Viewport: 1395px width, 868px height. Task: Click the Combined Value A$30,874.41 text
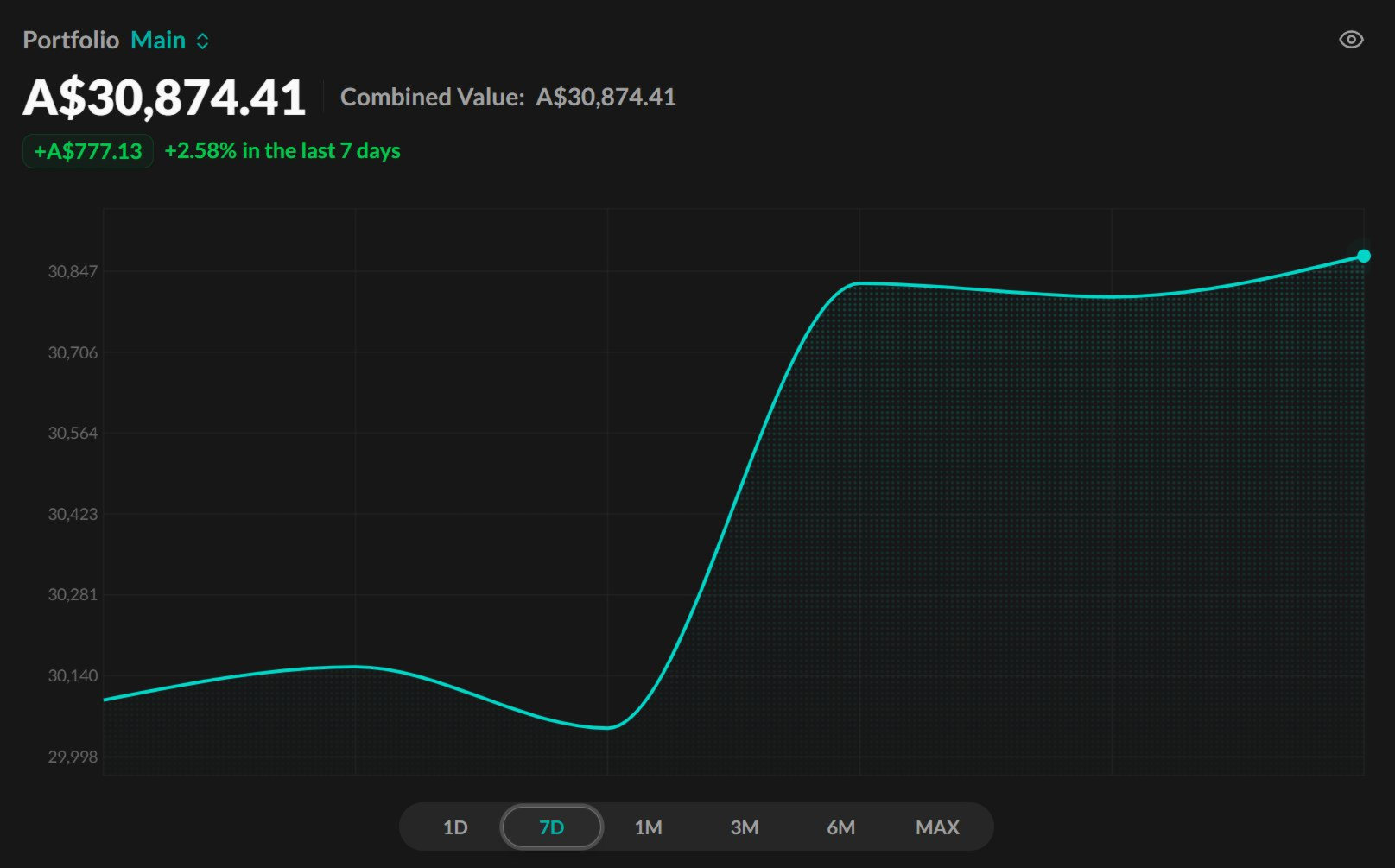508,97
